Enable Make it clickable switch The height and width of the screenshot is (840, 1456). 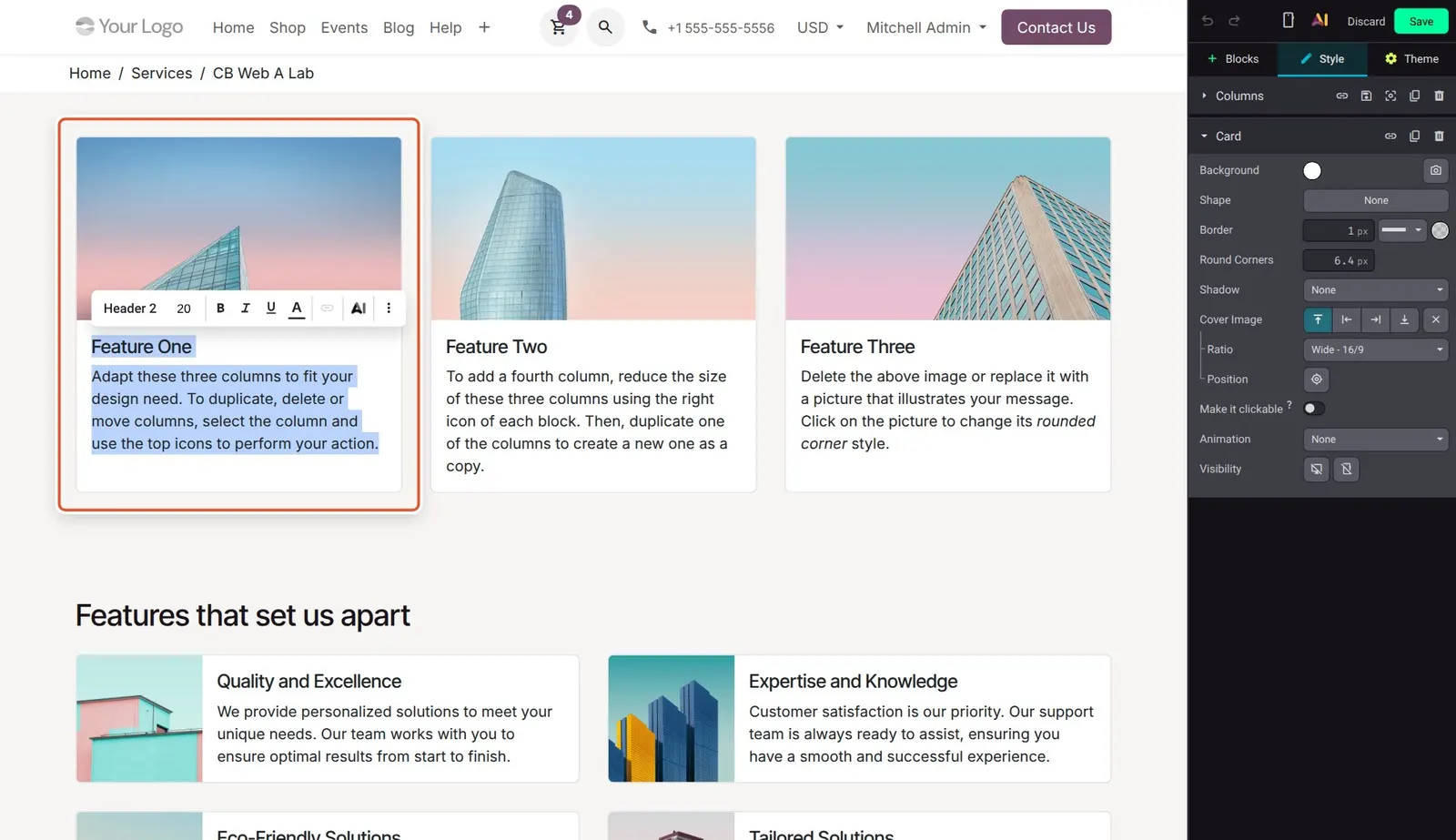pos(1314,409)
